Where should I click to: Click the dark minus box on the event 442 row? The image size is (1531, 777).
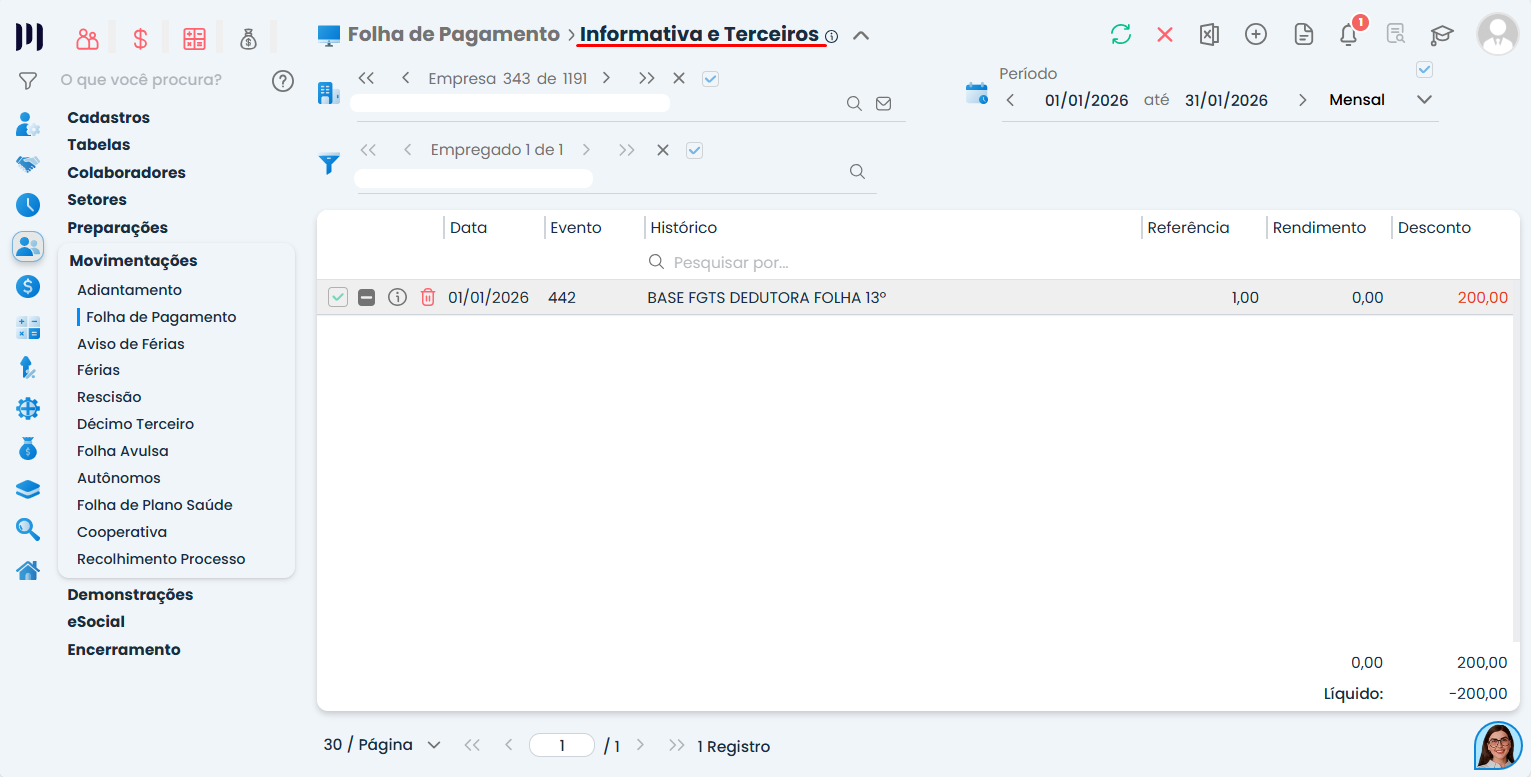click(x=367, y=297)
